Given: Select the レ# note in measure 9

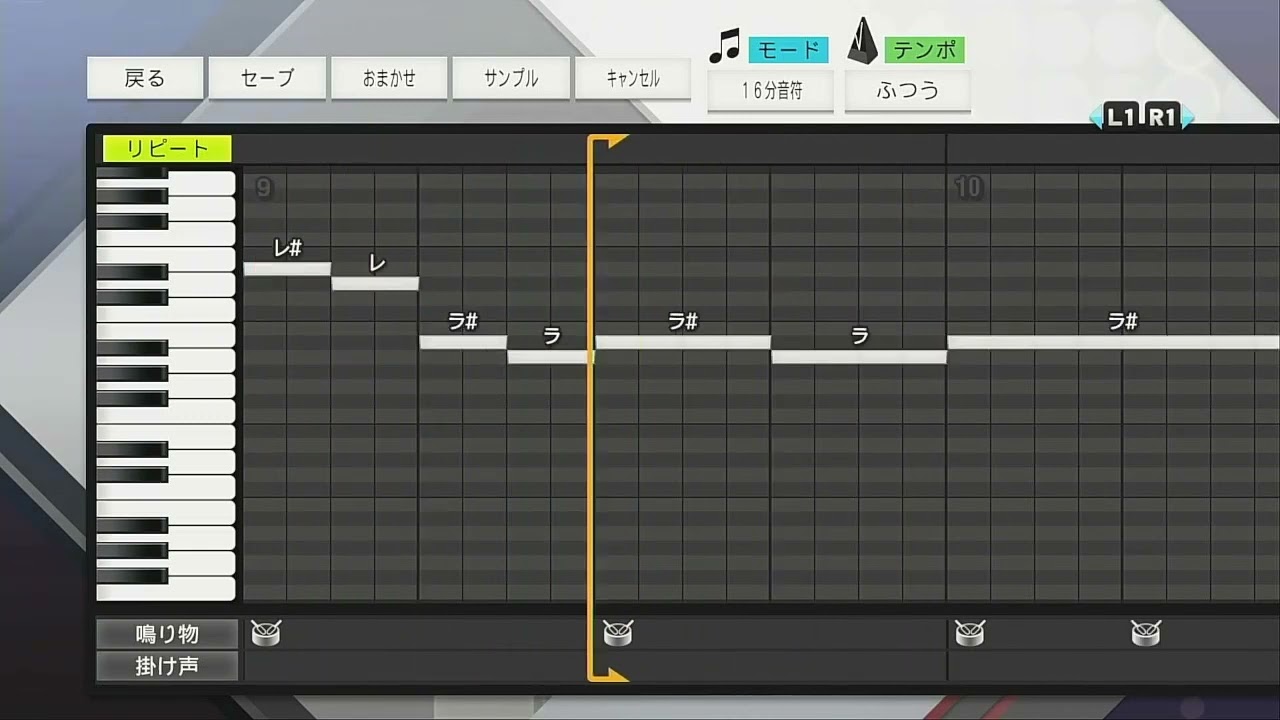Looking at the screenshot, I should point(287,268).
